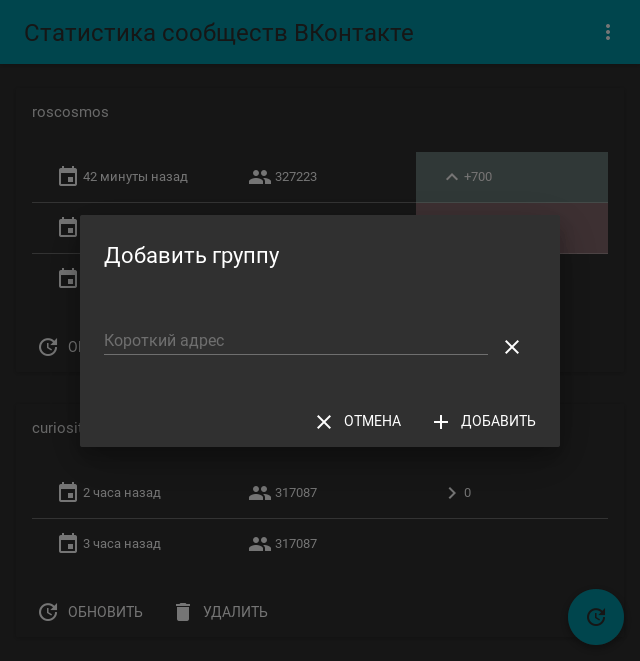This screenshot has height=661, width=640.
Task: Click the ОБНОВИТЬ button under curiosity
Action: point(91,612)
